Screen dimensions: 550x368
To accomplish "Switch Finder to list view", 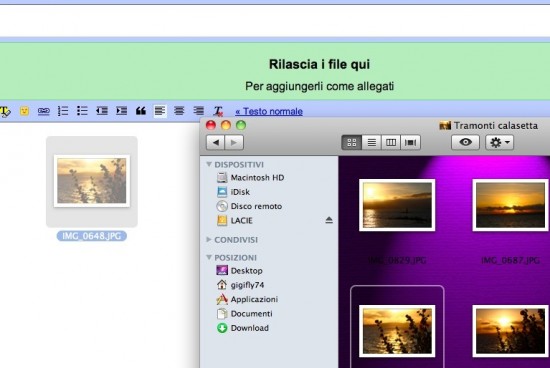I will pos(371,142).
